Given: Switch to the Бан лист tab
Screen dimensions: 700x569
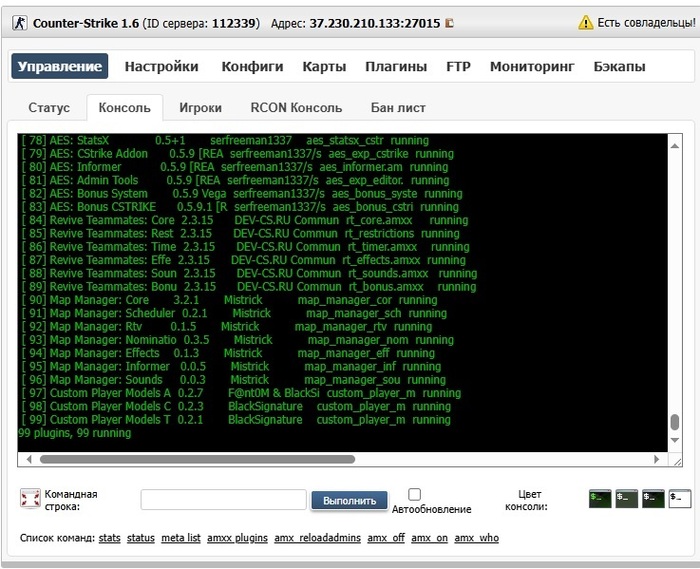Looking at the screenshot, I should (x=398, y=107).
